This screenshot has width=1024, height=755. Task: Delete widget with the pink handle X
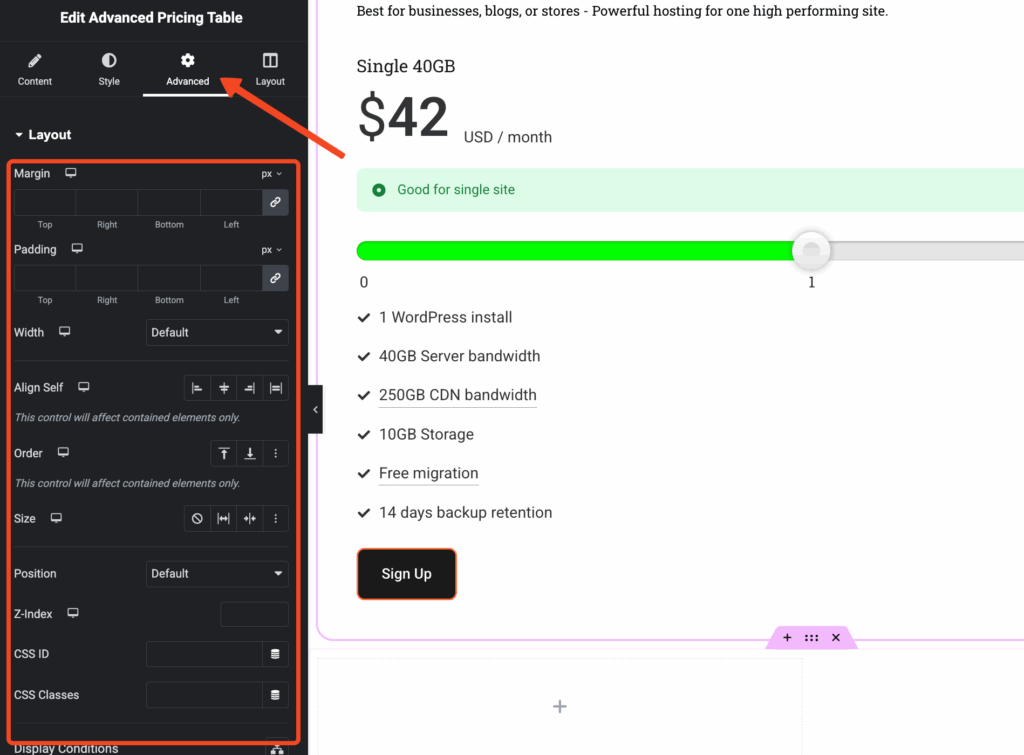836,638
